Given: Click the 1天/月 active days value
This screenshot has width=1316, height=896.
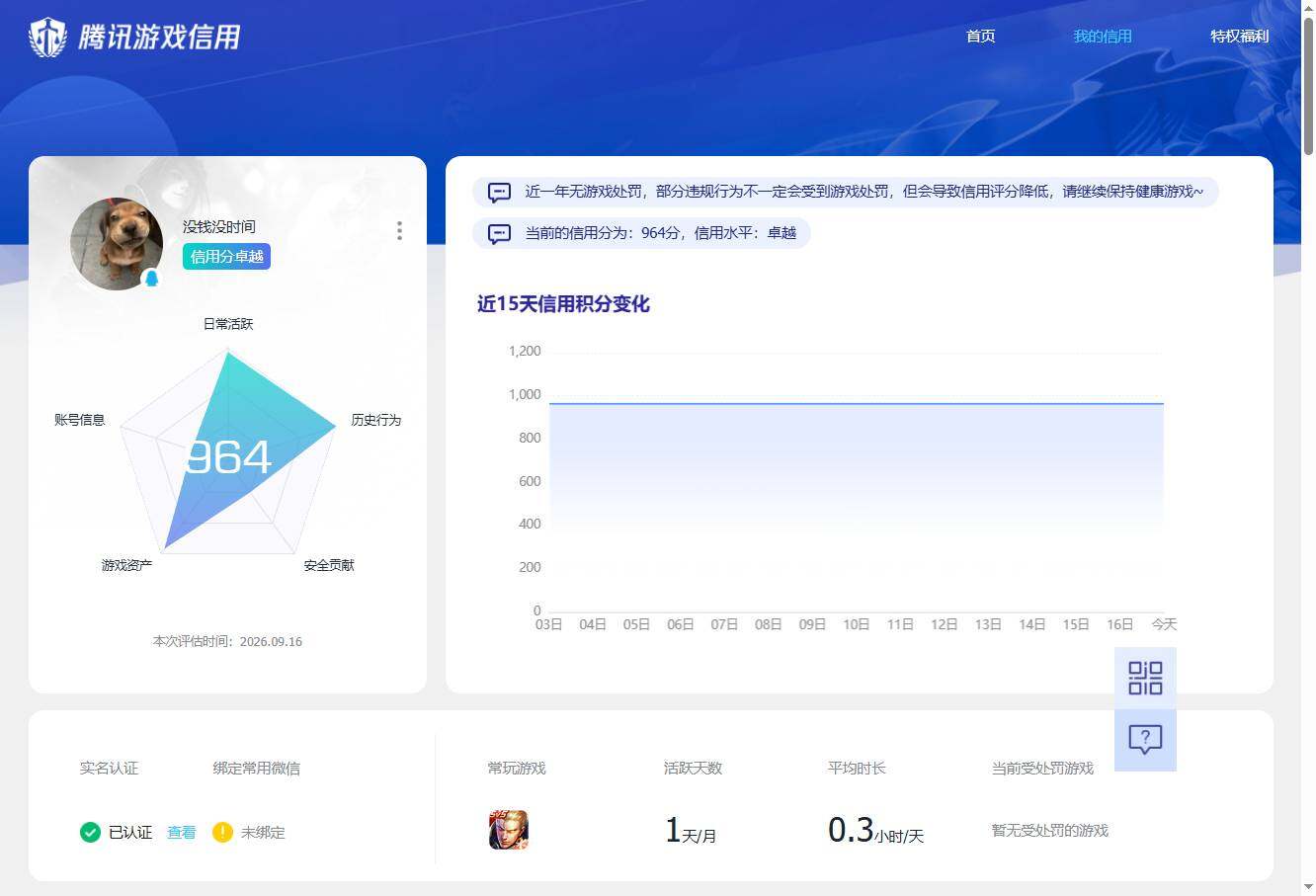Looking at the screenshot, I should pyautogui.click(x=691, y=831).
